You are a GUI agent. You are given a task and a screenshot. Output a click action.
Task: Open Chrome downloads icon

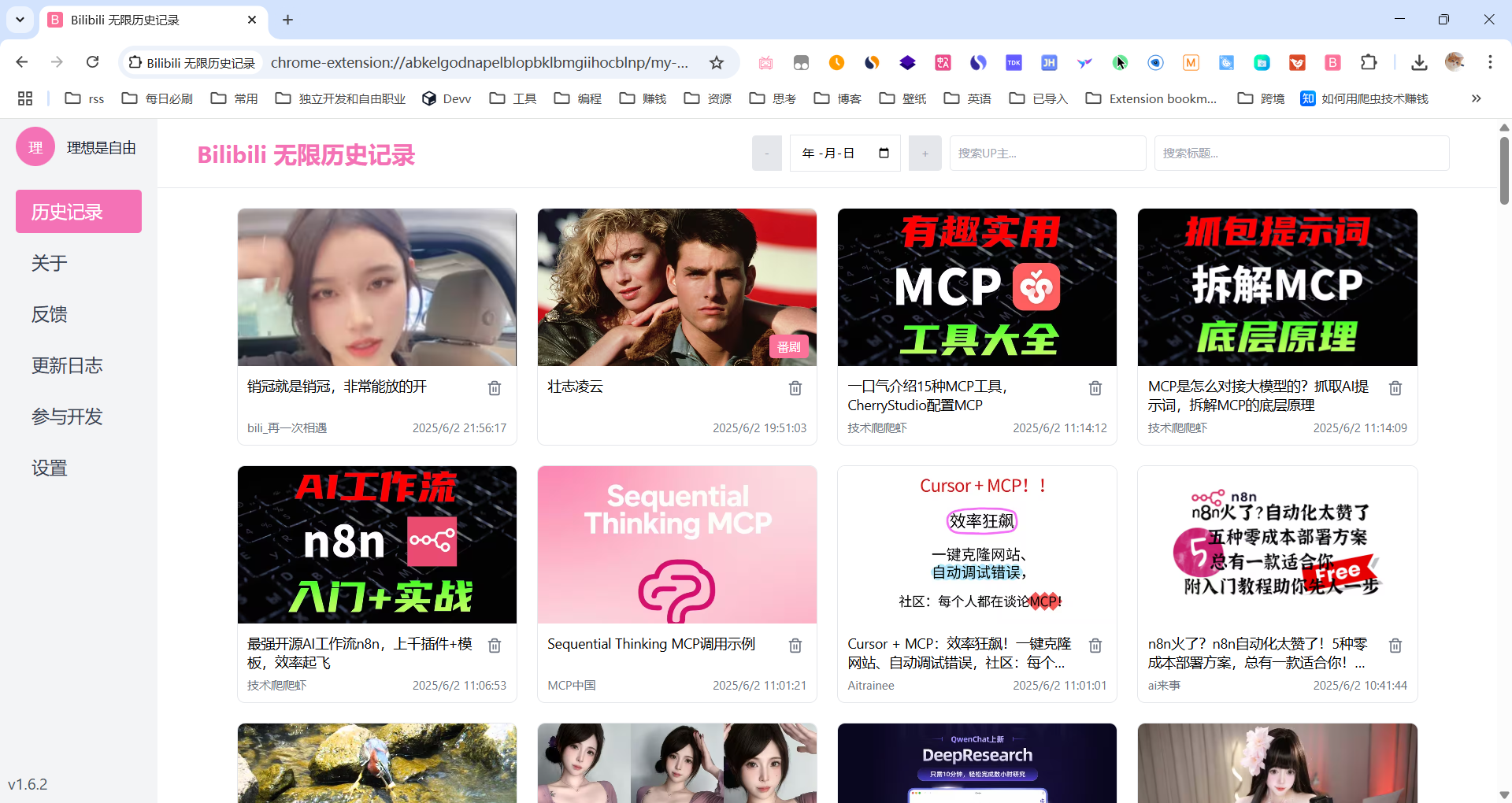[x=1419, y=63]
